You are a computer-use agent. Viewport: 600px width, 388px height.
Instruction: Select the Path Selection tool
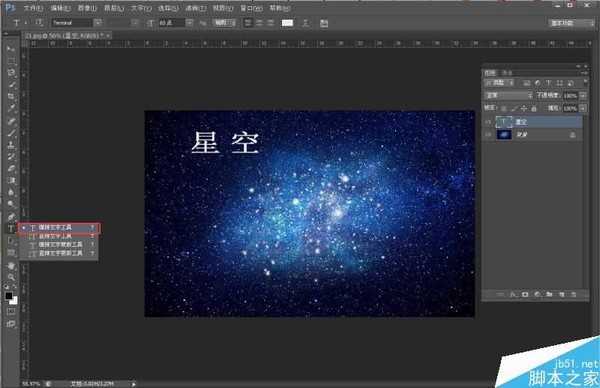pos(11,240)
